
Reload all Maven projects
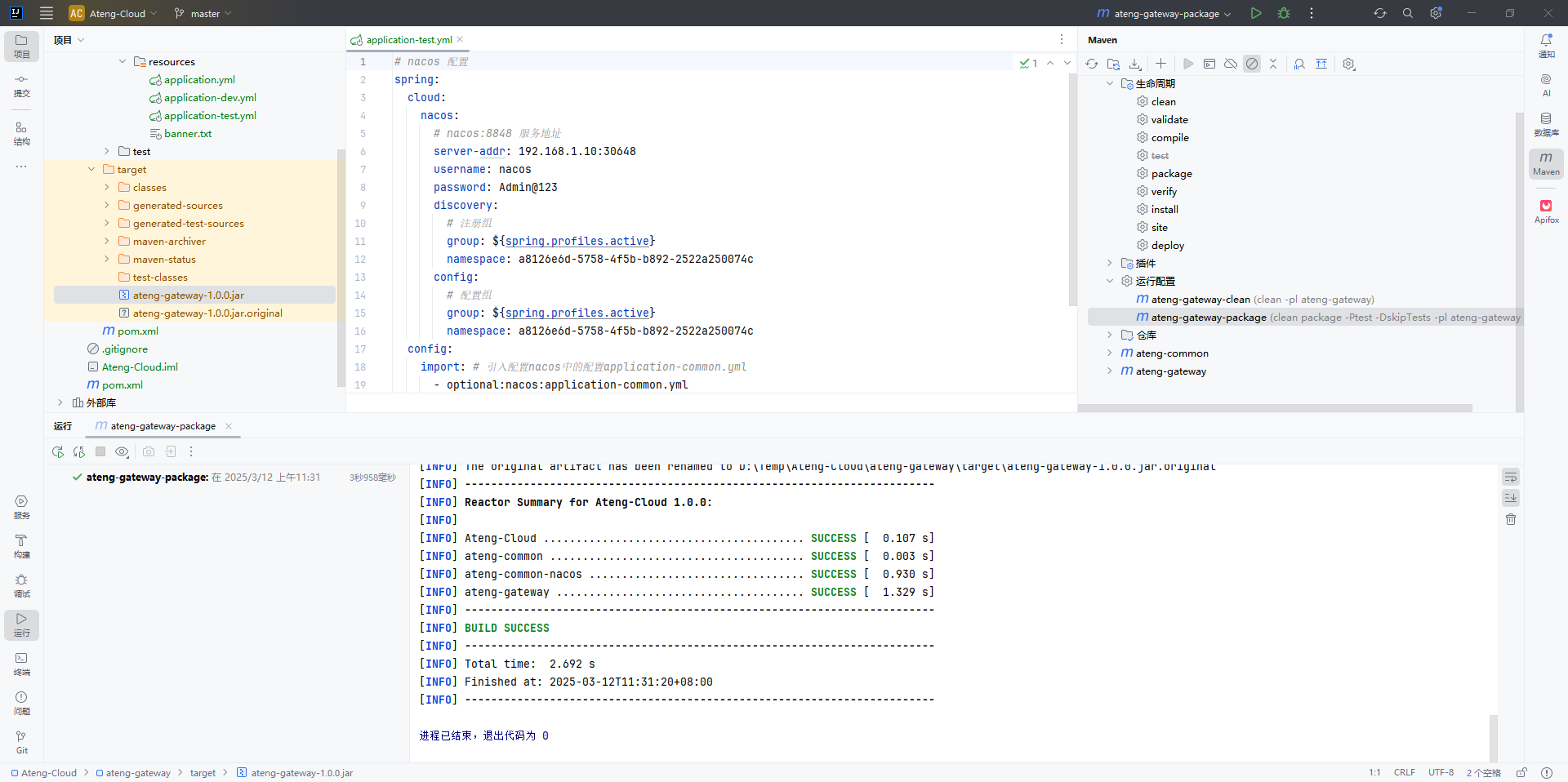tap(1092, 64)
